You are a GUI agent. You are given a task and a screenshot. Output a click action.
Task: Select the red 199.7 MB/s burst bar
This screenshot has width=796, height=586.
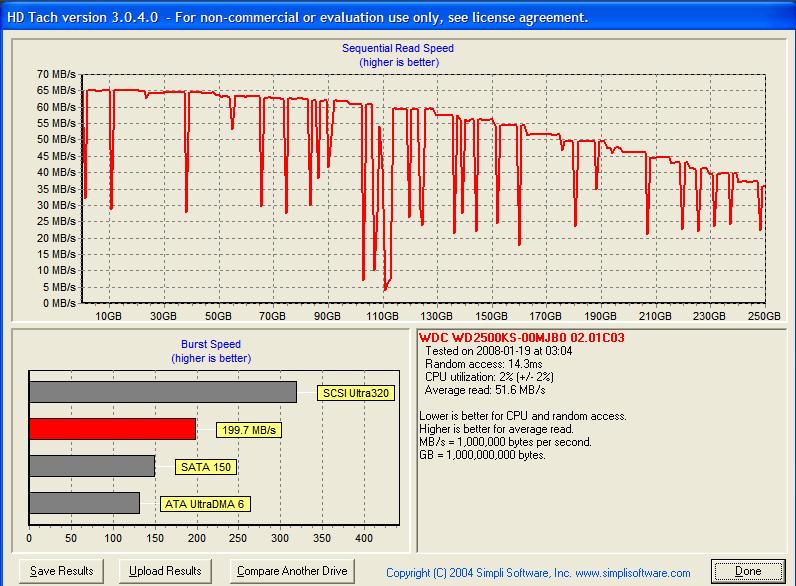112,429
